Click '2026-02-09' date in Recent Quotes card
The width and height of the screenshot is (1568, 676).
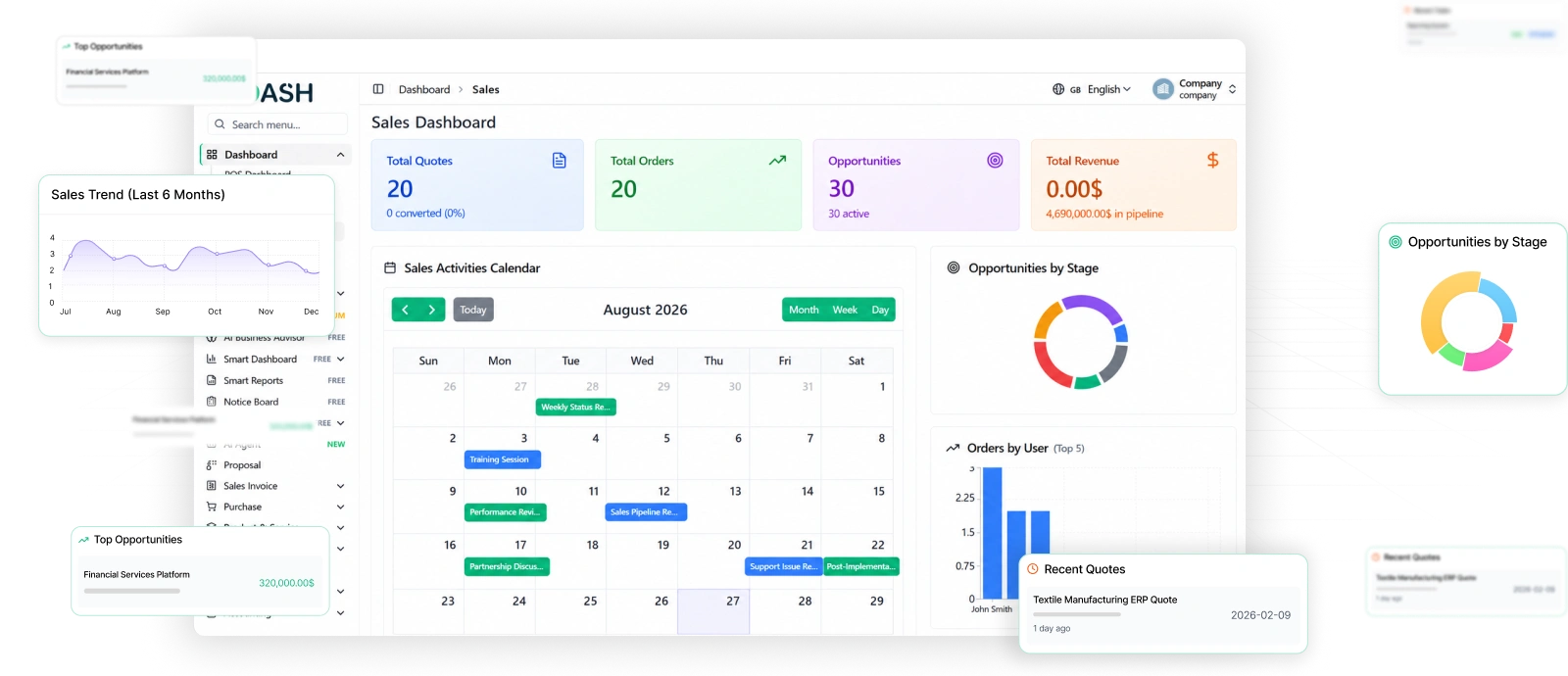tap(1260, 615)
